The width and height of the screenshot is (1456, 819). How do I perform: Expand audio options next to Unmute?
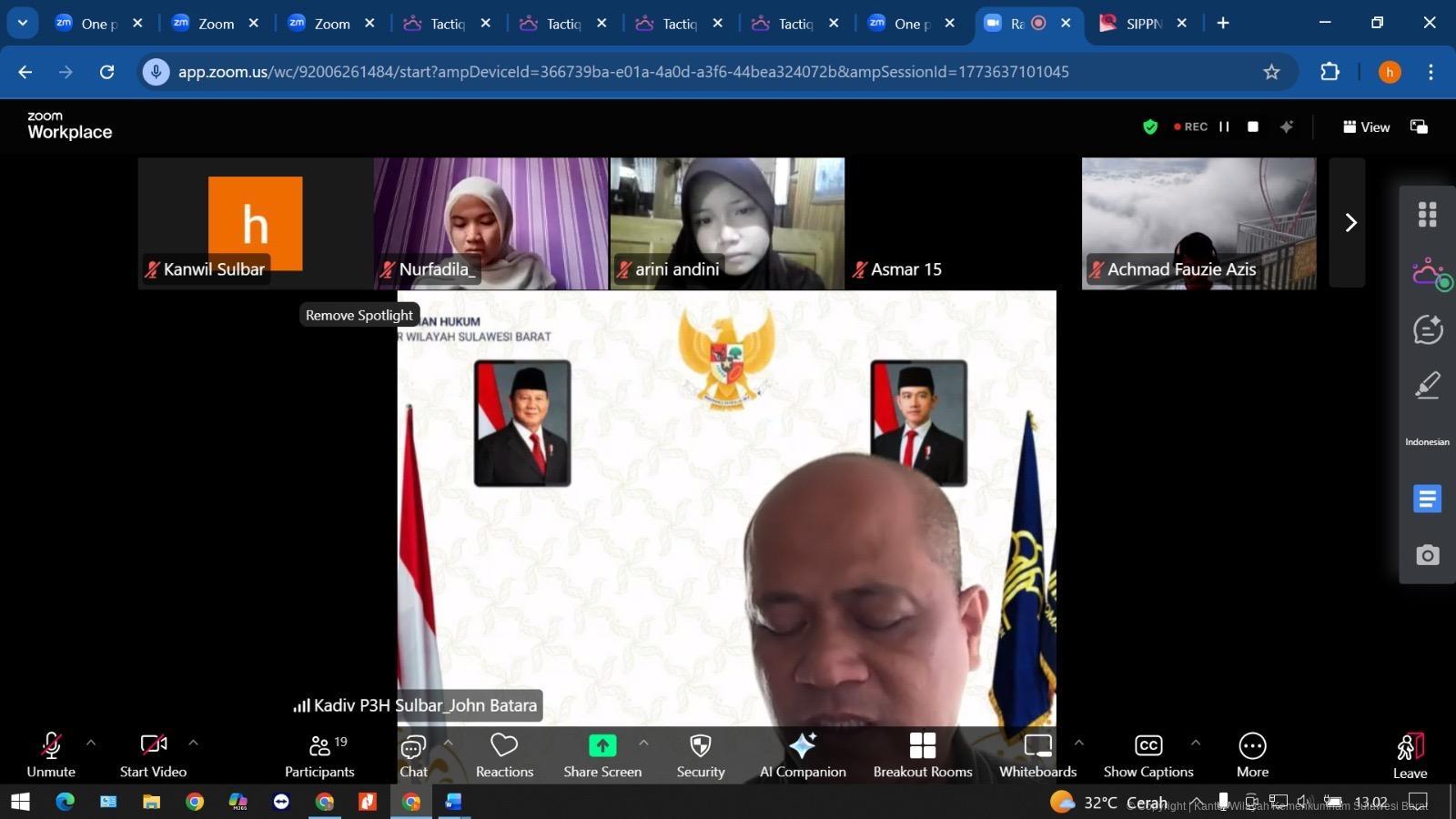point(90,743)
